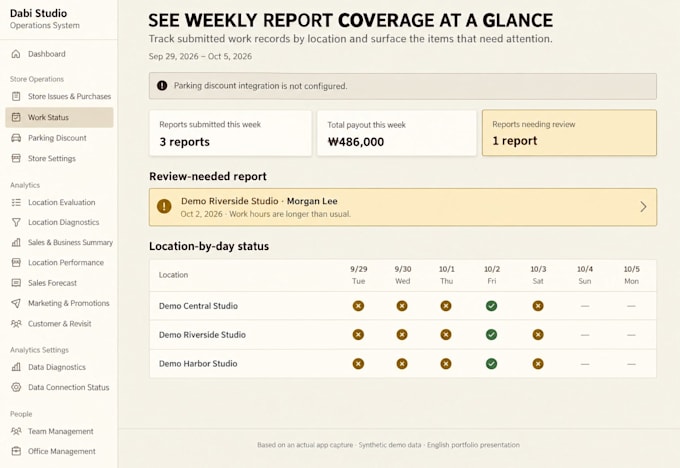Viewport: 680px width, 468px height.
Task: Open Data Connection Status page
Action: (x=59, y=387)
